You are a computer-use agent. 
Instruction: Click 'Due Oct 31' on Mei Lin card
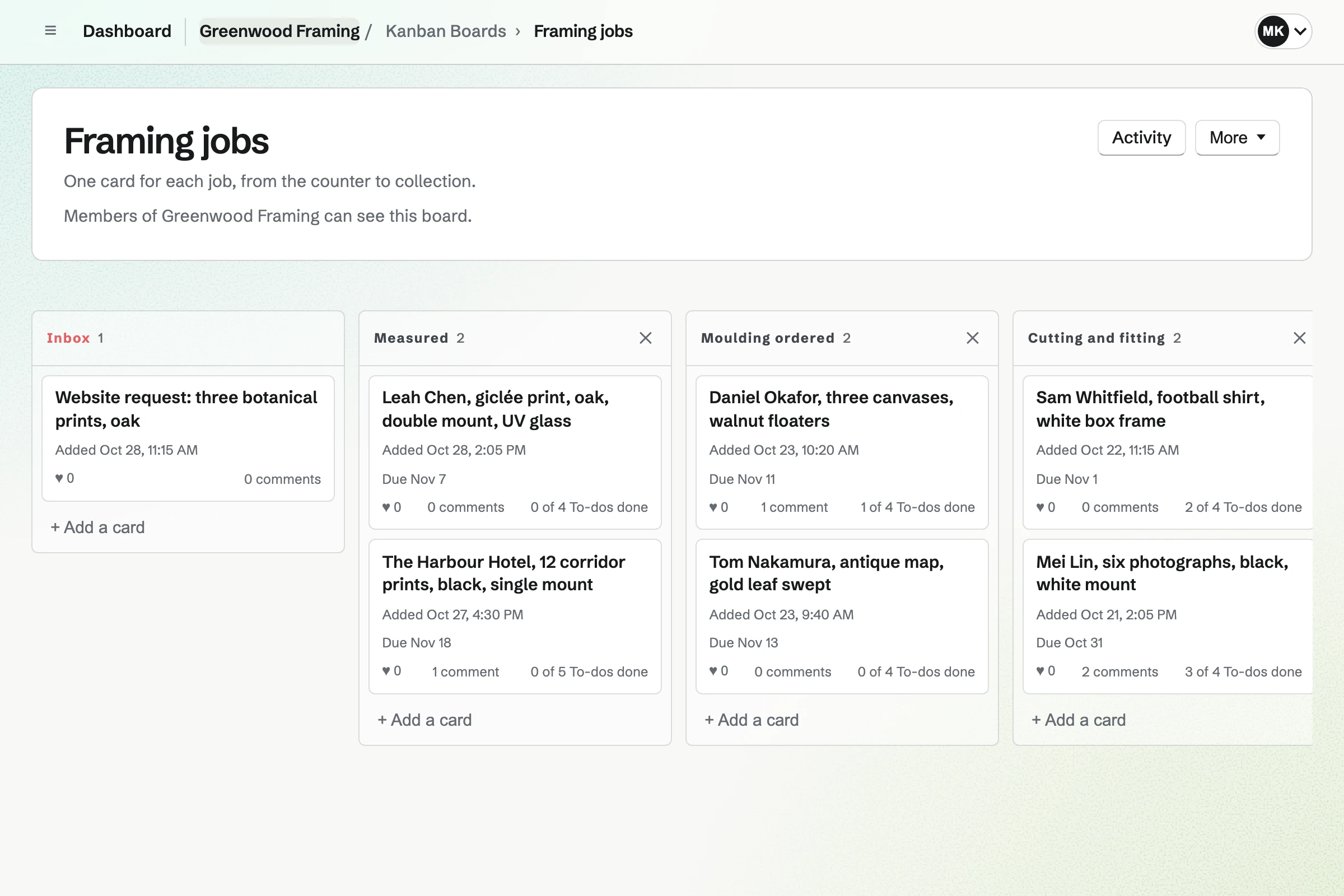click(1069, 642)
